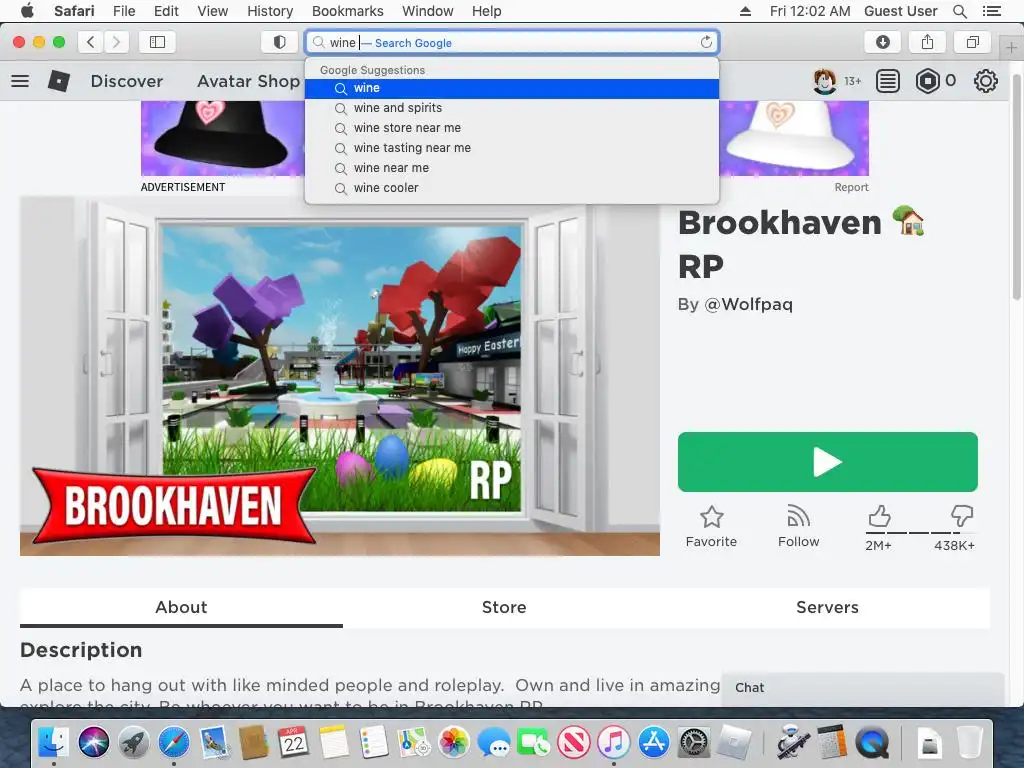Report the advertisement
Screen dimensions: 1024x768
[852, 187]
